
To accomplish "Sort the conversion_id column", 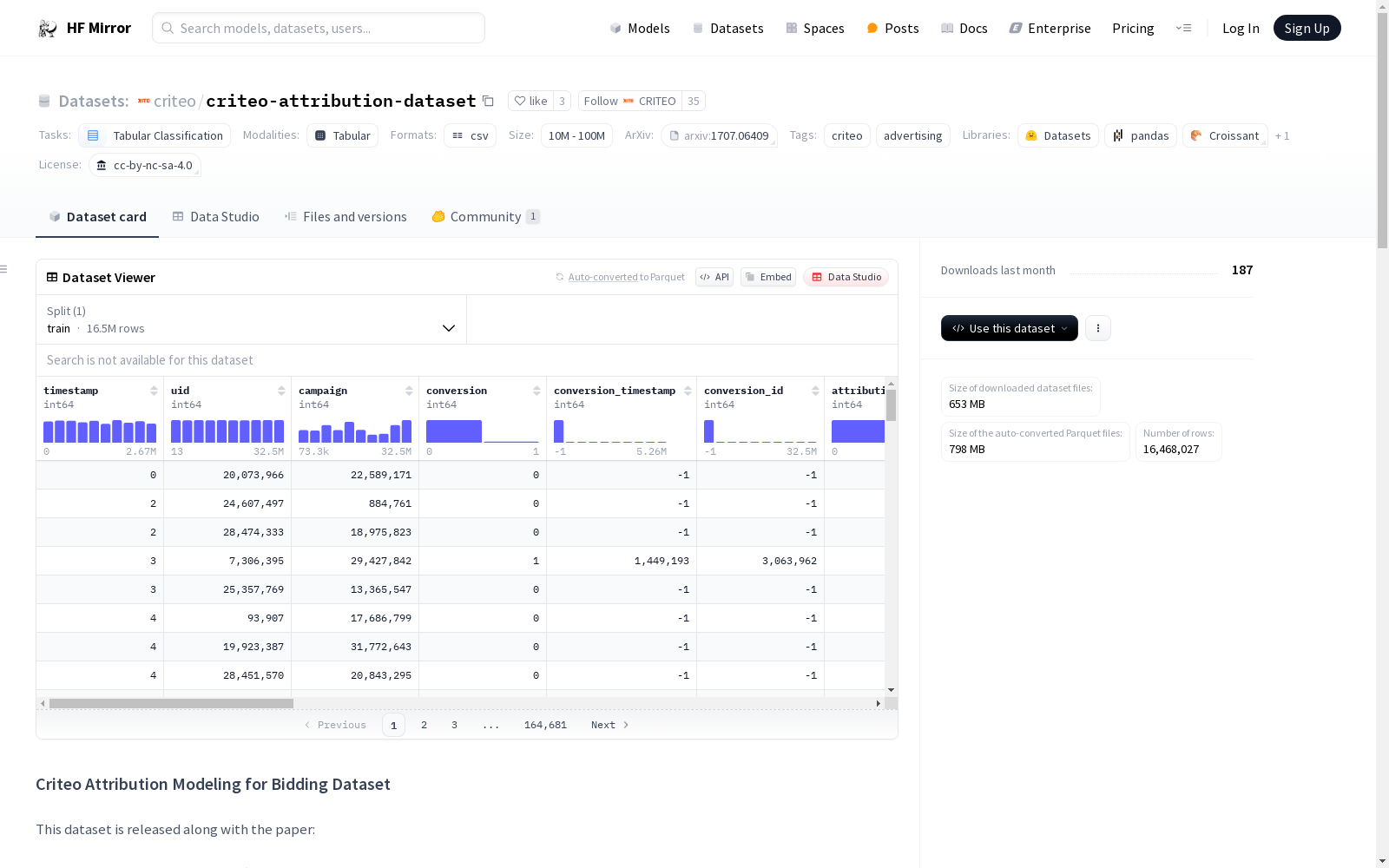I will click(815, 391).
